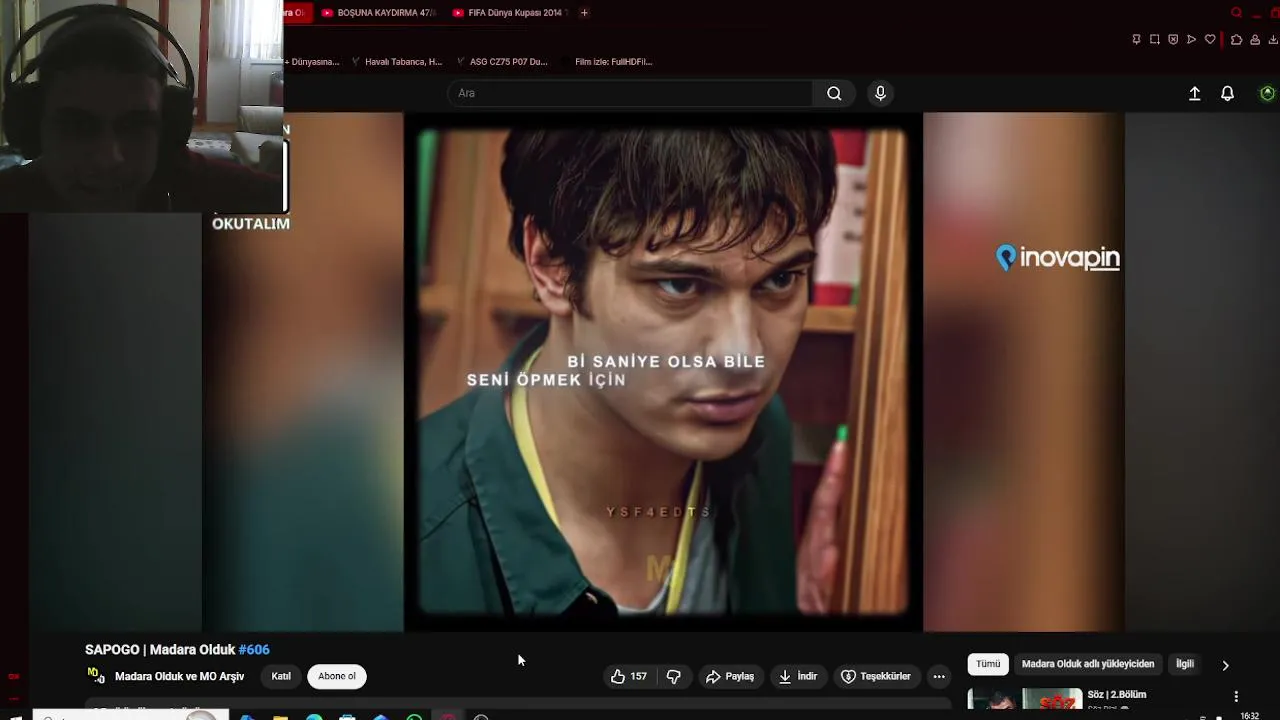Click the YouTube search magnifier icon

(834, 93)
